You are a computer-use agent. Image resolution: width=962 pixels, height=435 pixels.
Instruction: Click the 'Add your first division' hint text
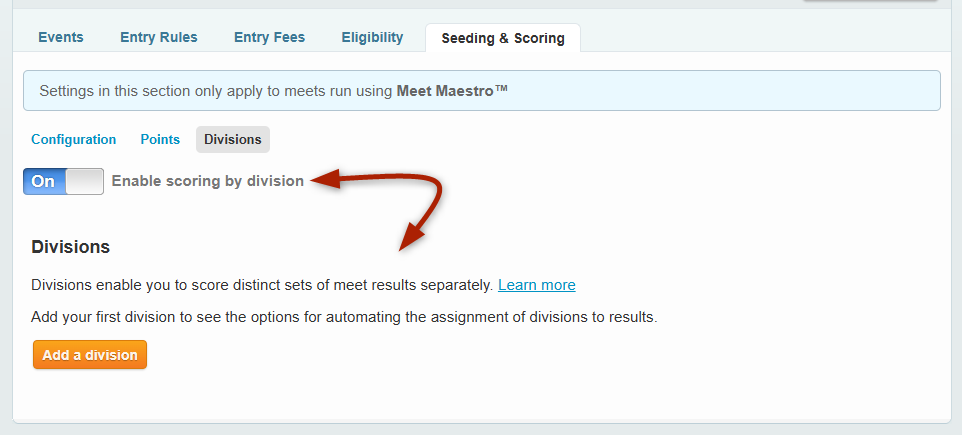(344, 317)
